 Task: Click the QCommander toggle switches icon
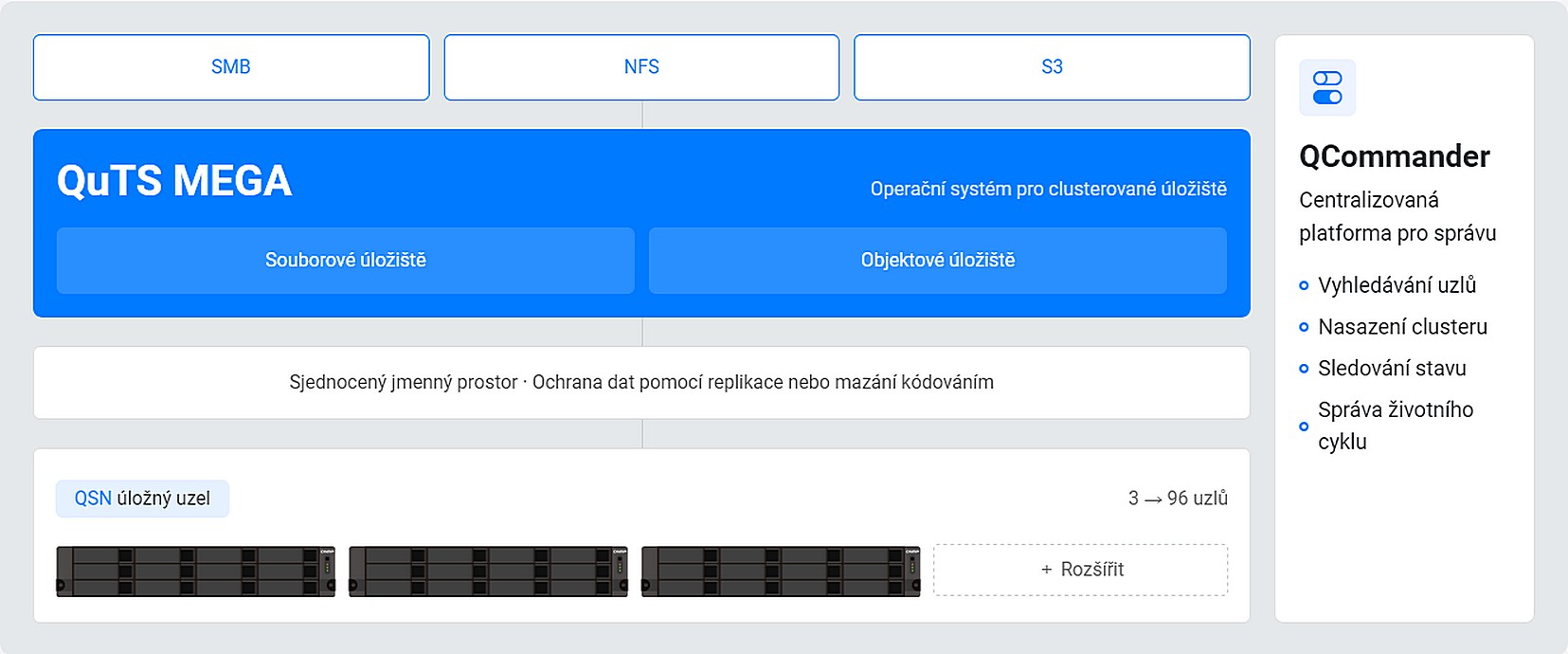click(1327, 87)
